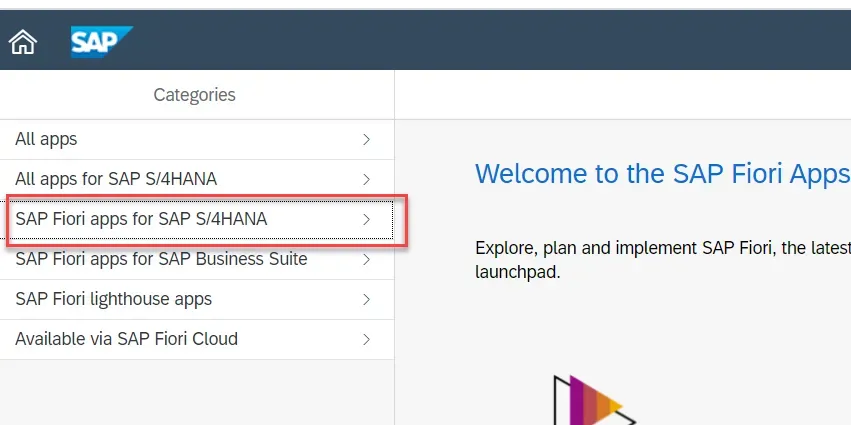
Task: Open the All apps for SAP S/4HANA label
Action: tap(116, 179)
